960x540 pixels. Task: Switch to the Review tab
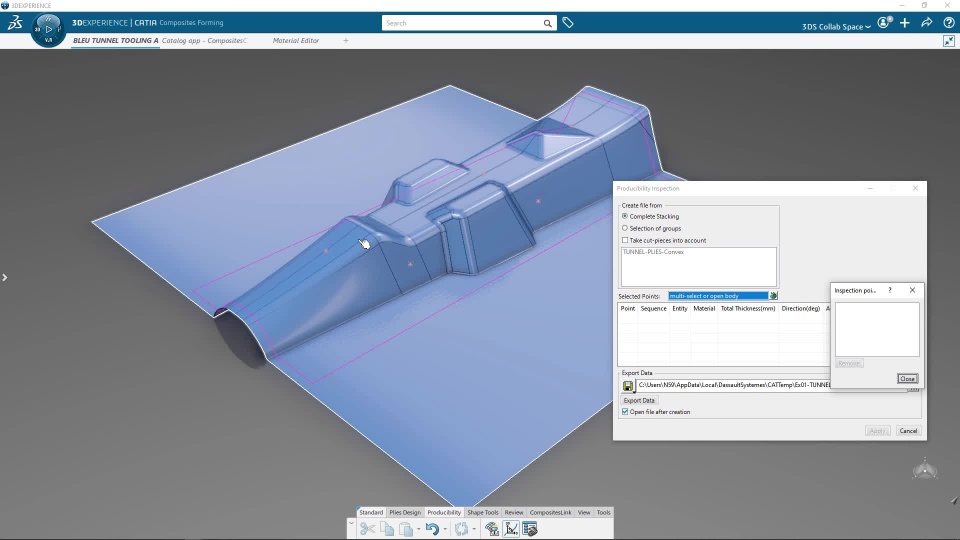[514, 512]
